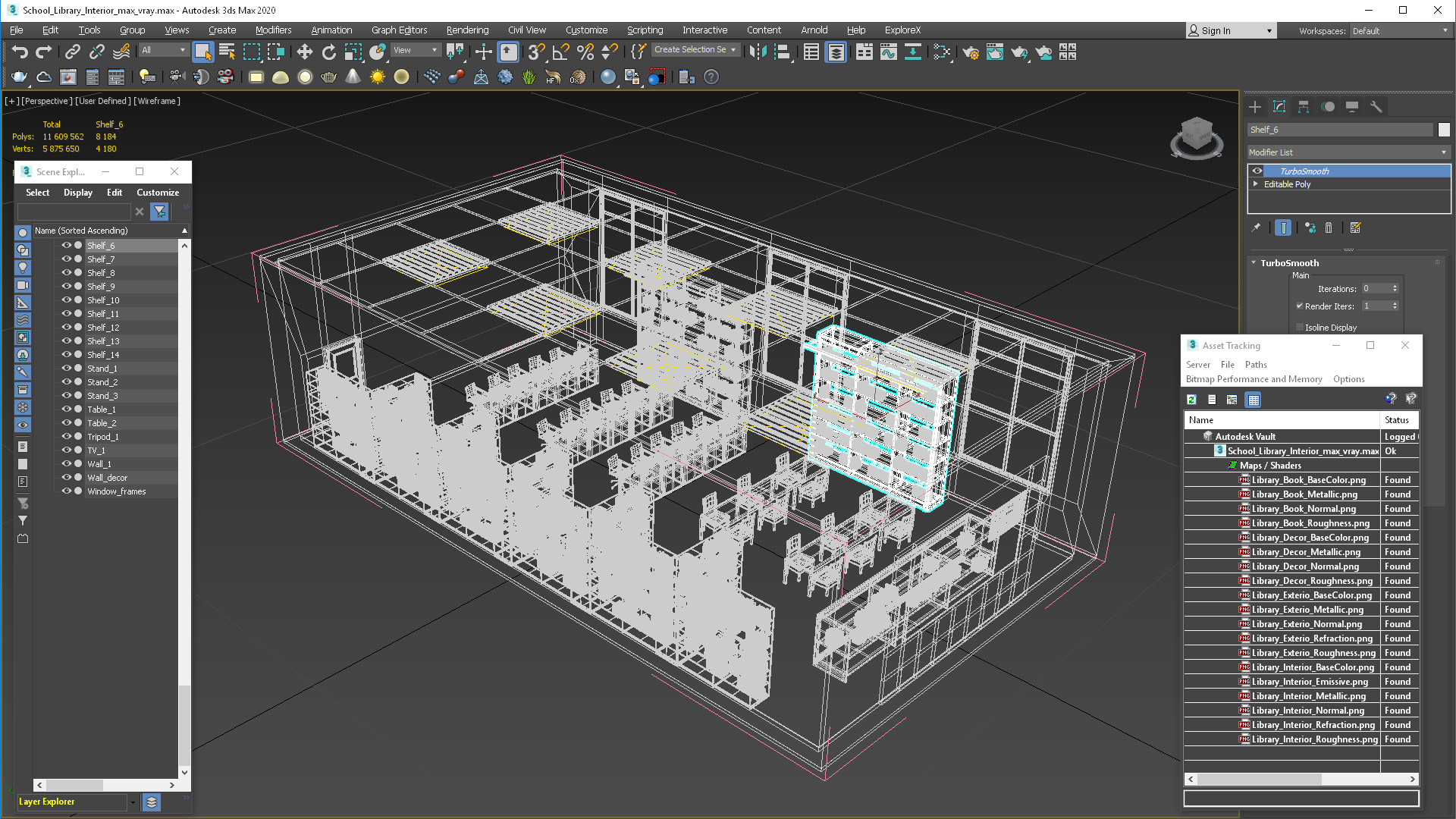Screen dimensions: 1456x819
Task: Click the Paths button in Asset Tracking
Action: [x=1256, y=363]
